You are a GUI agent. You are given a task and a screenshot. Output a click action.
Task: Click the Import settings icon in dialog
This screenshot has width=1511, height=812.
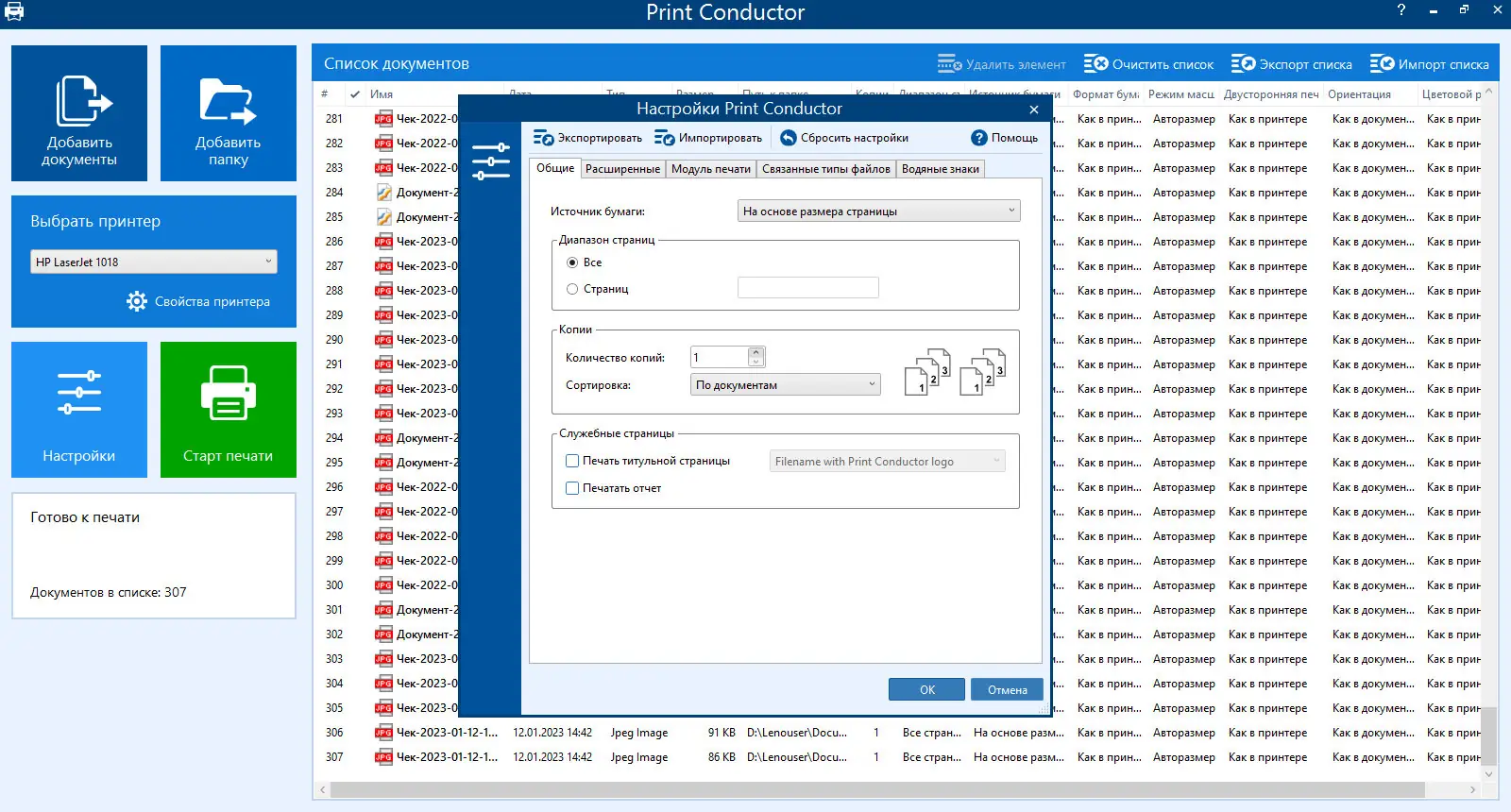click(664, 138)
